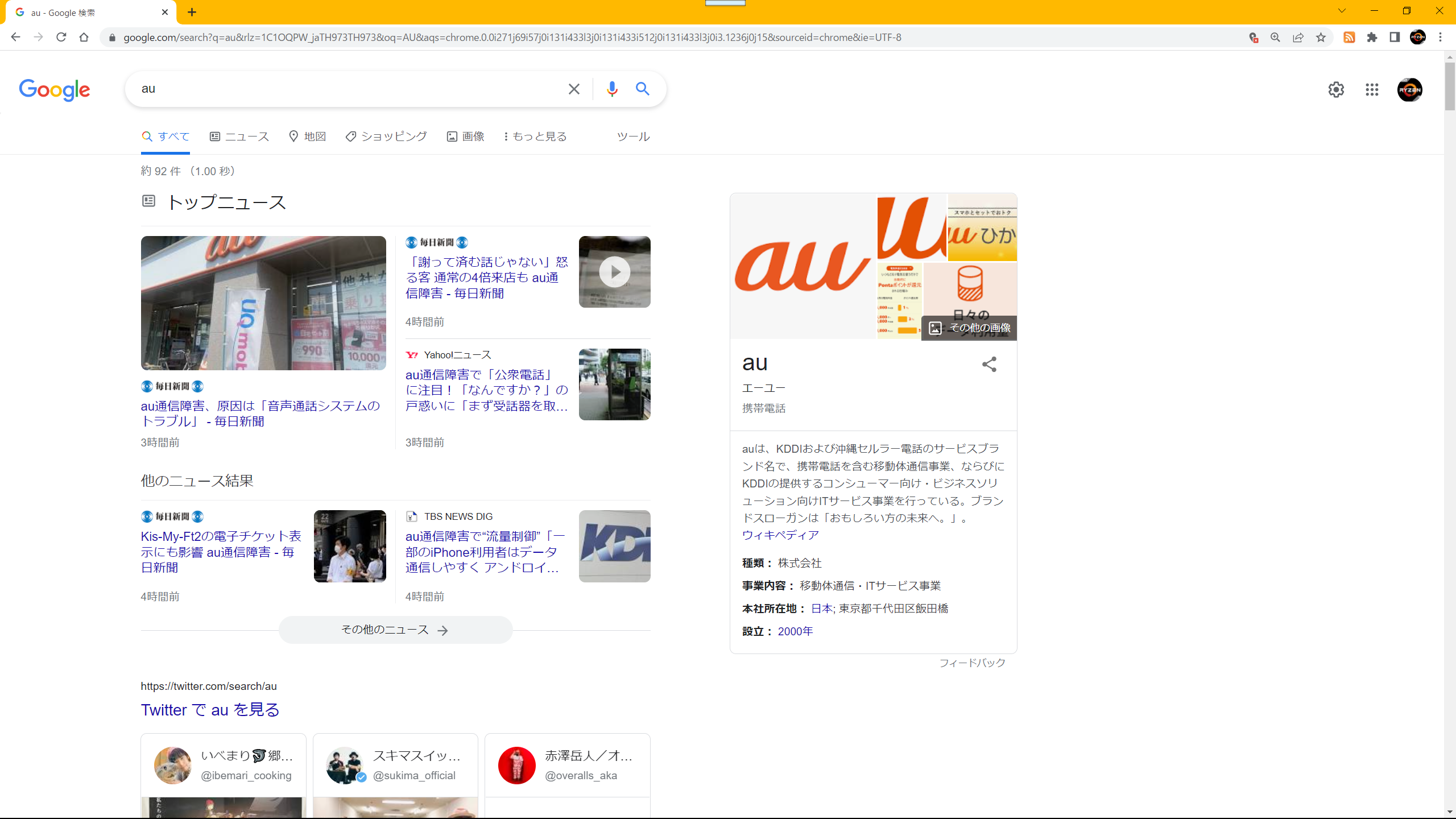Click the 他のニュース結果 heading
This screenshot has height=819, width=1456.
pos(197,481)
